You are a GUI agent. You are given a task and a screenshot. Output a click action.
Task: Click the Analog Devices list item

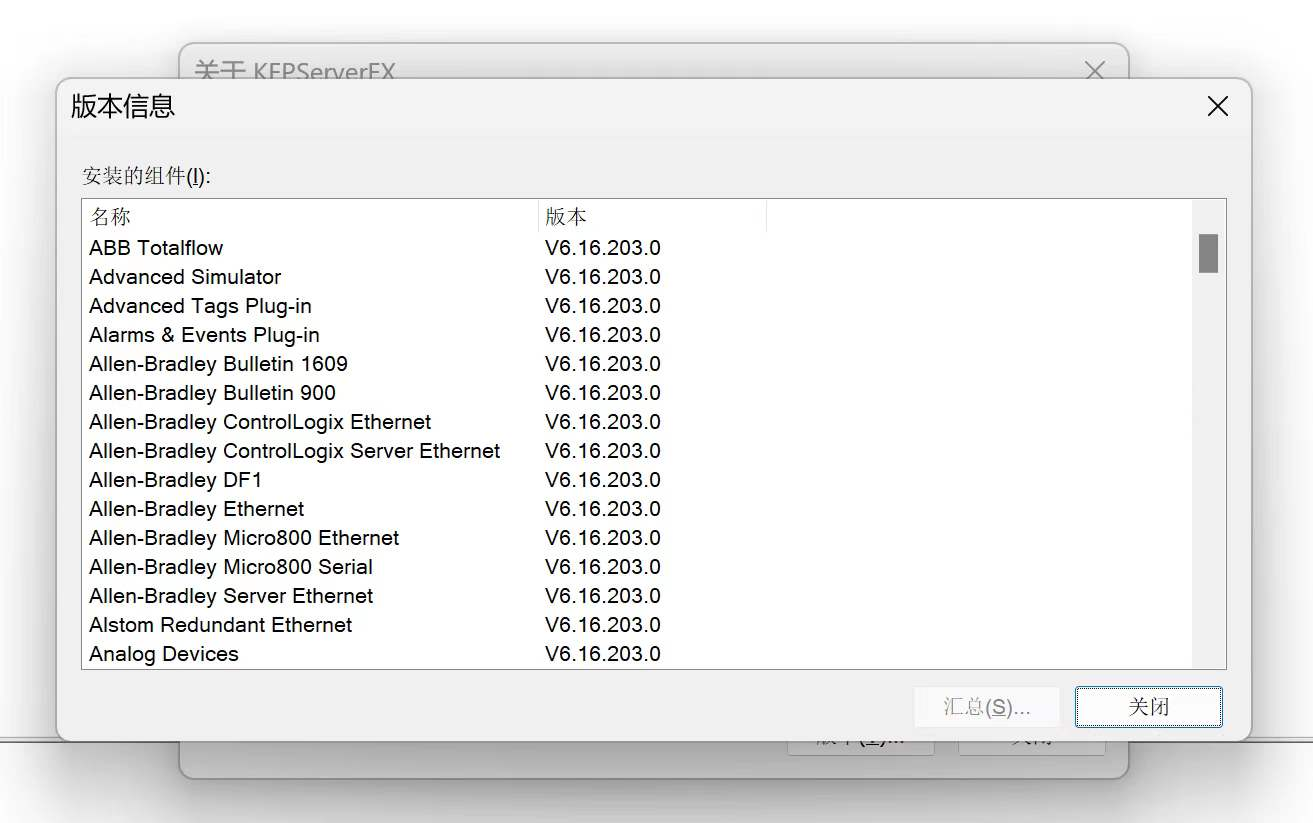click(164, 654)
